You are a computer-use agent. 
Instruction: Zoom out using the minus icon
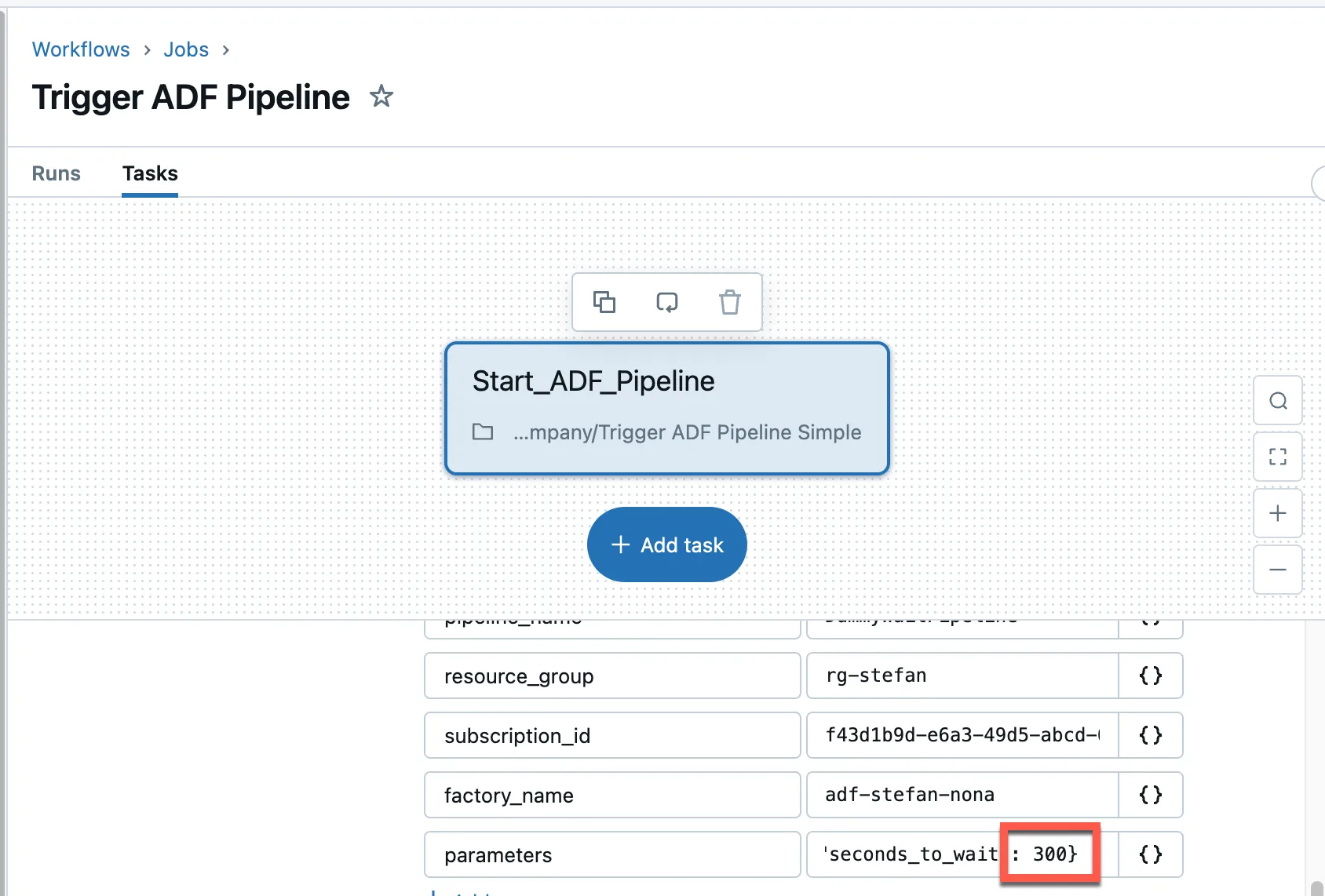[x=1277, y=570]
